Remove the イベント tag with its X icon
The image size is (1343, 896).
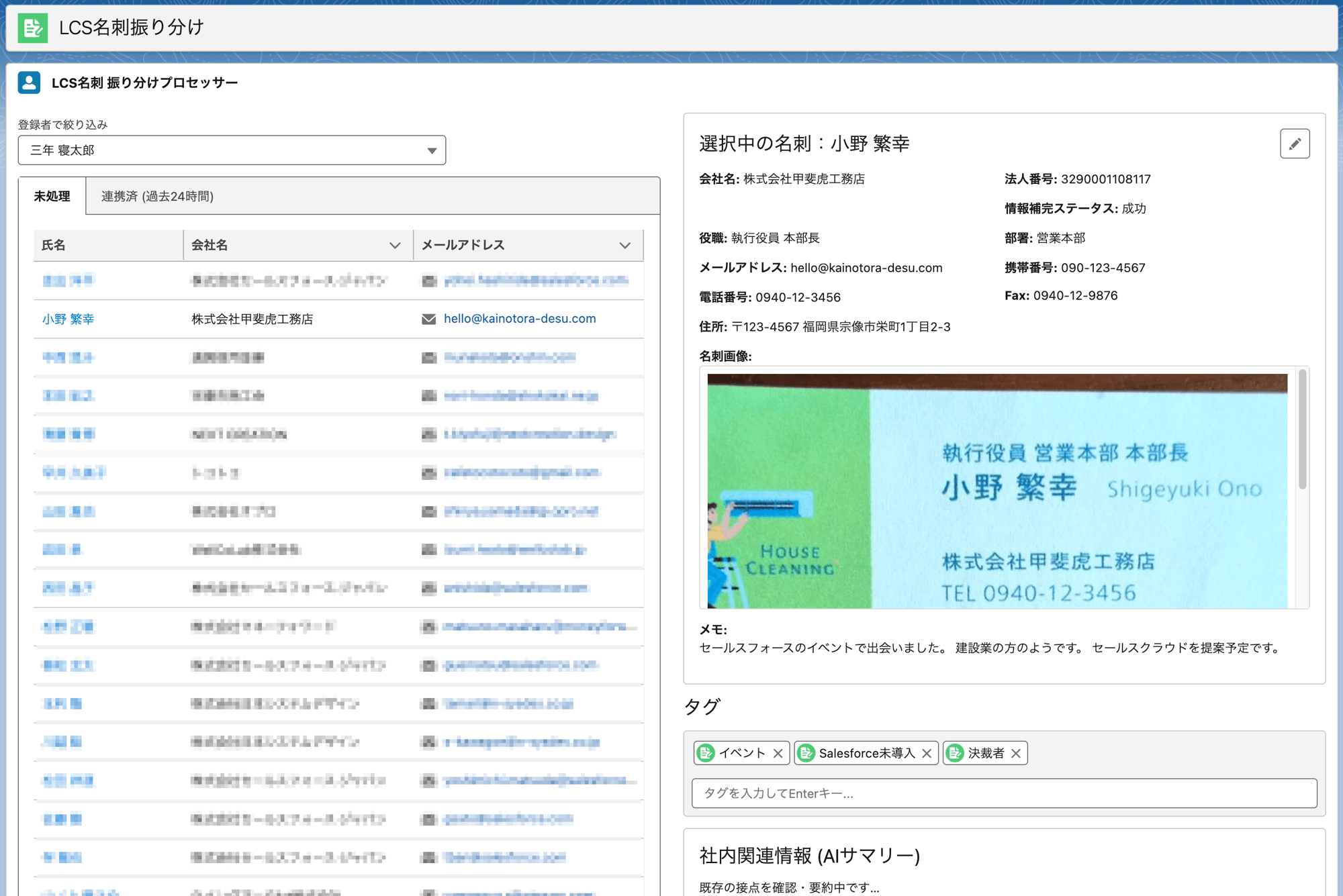[x=778, y=752]
